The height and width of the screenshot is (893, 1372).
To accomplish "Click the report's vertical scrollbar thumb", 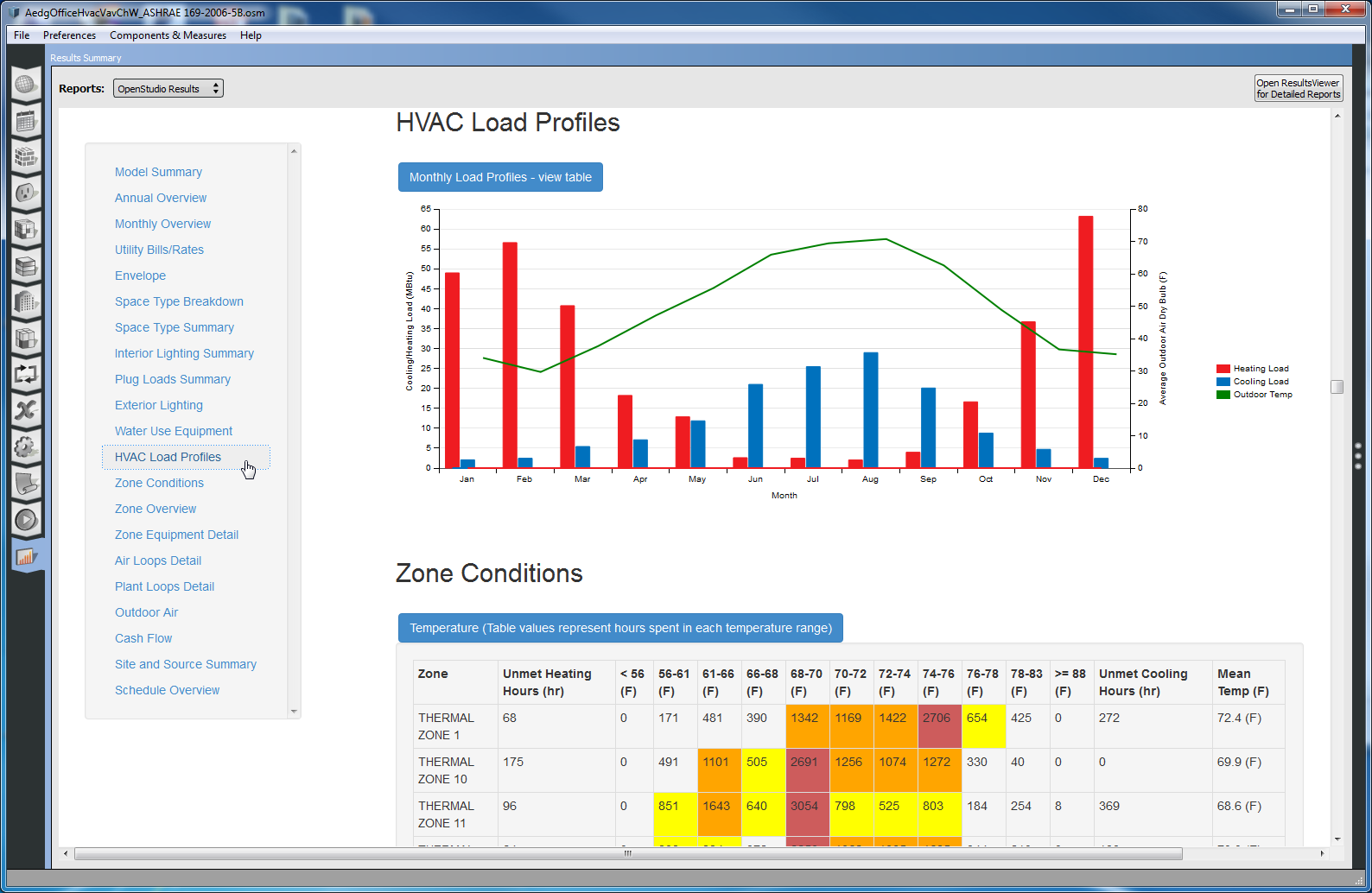I will coord(1337,387).
